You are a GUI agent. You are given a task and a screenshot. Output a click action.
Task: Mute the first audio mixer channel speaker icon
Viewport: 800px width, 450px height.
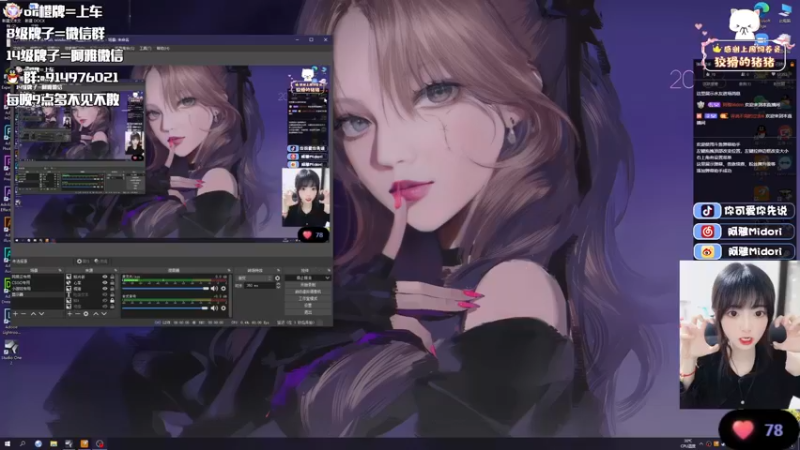click(214, 288)
